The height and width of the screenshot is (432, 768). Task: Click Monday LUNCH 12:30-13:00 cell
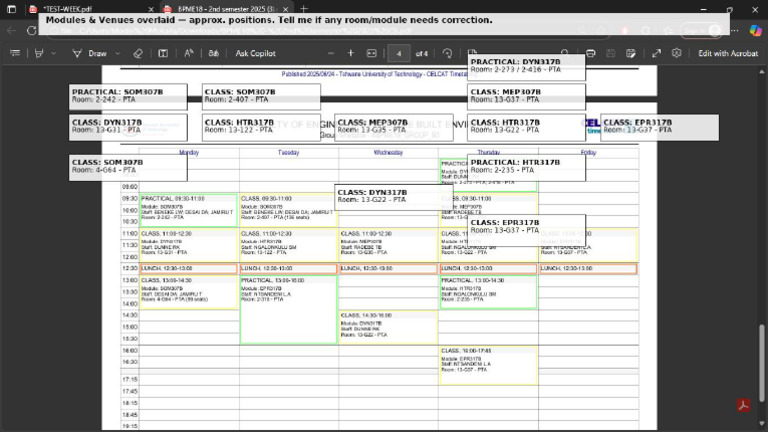point(189,268)
